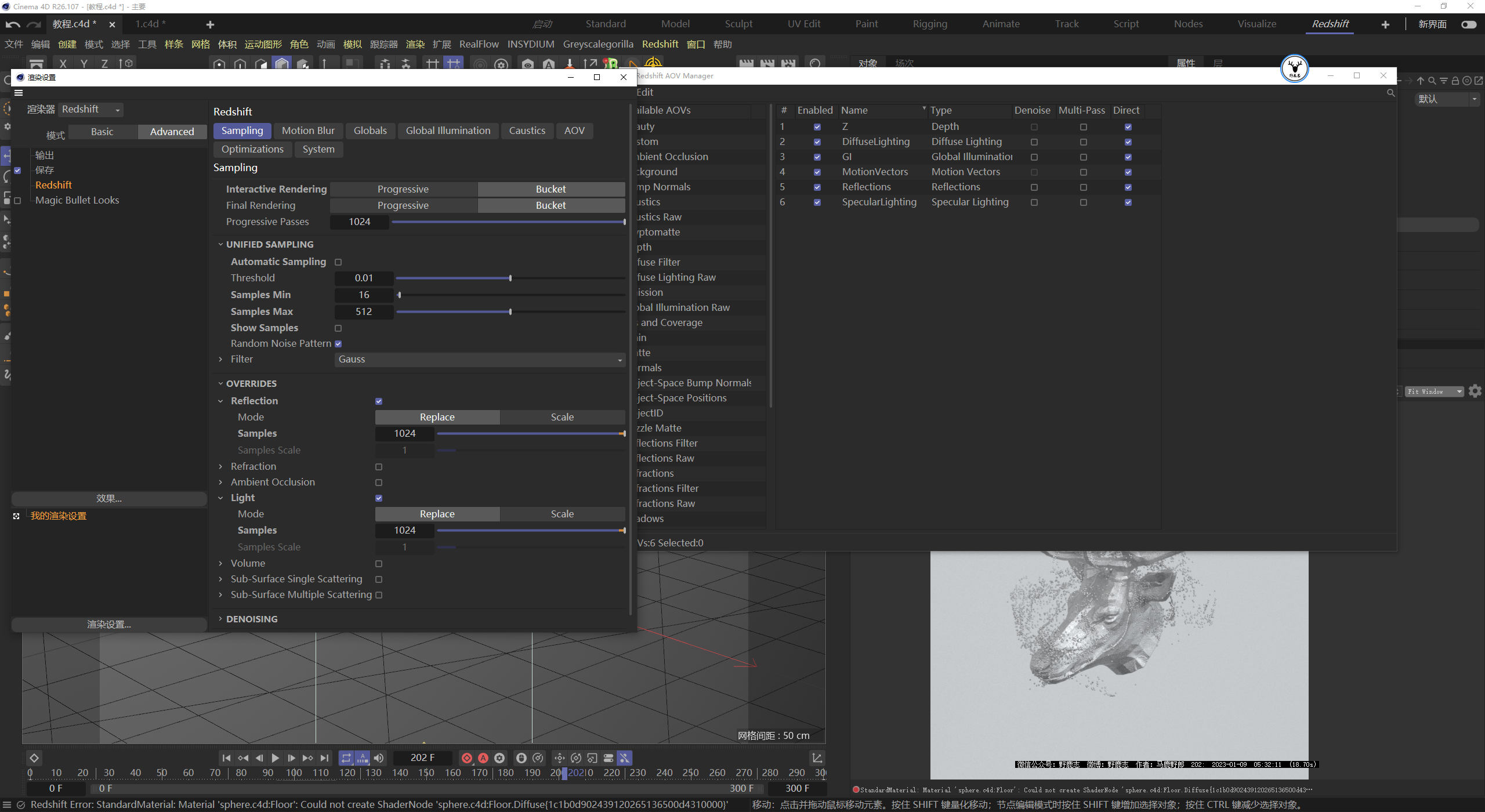Open the RealFlow menu

coord(479,44)
